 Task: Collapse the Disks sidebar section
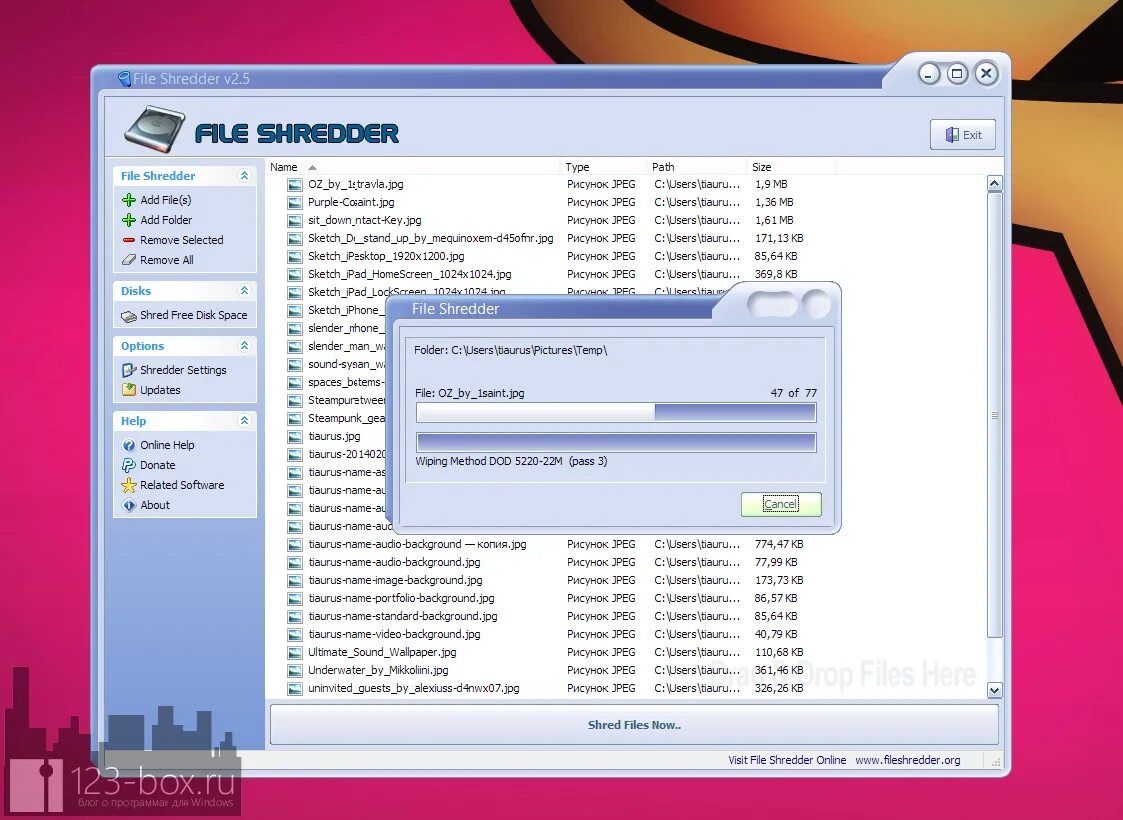coord(244,291)
